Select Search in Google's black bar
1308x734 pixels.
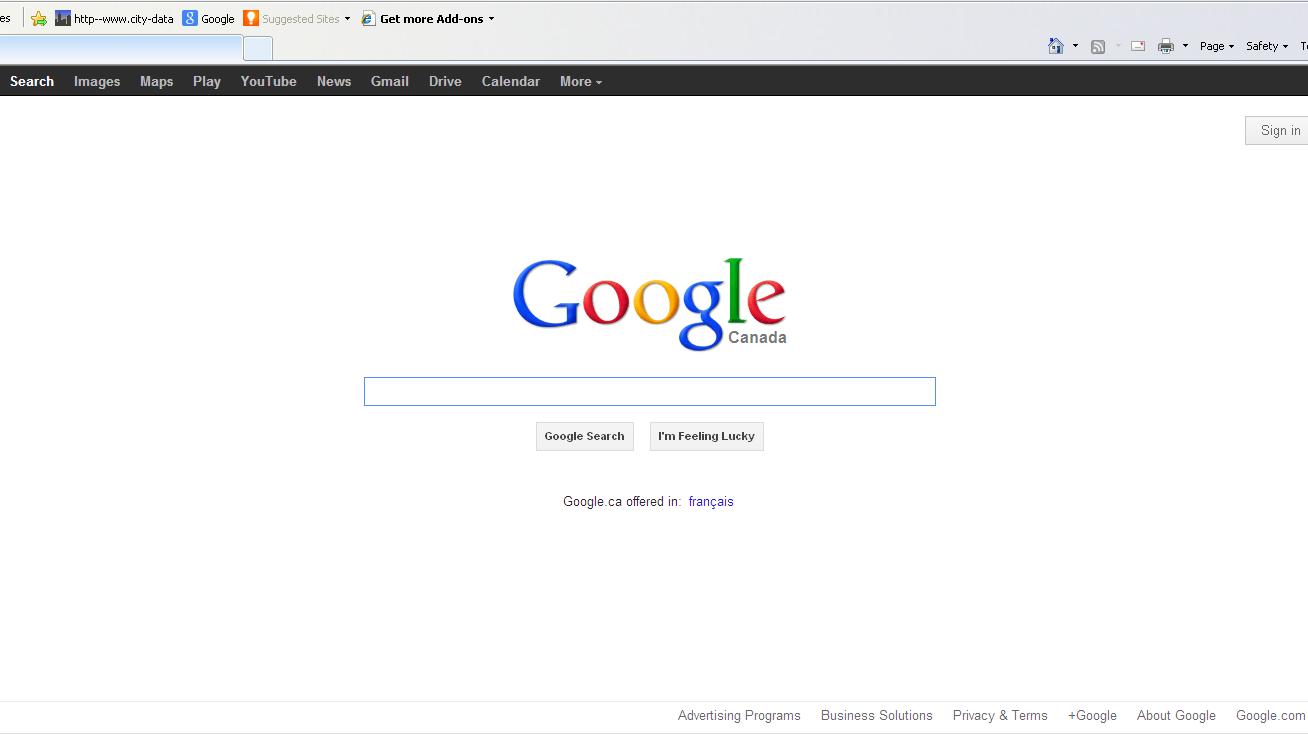coord(32,81)
